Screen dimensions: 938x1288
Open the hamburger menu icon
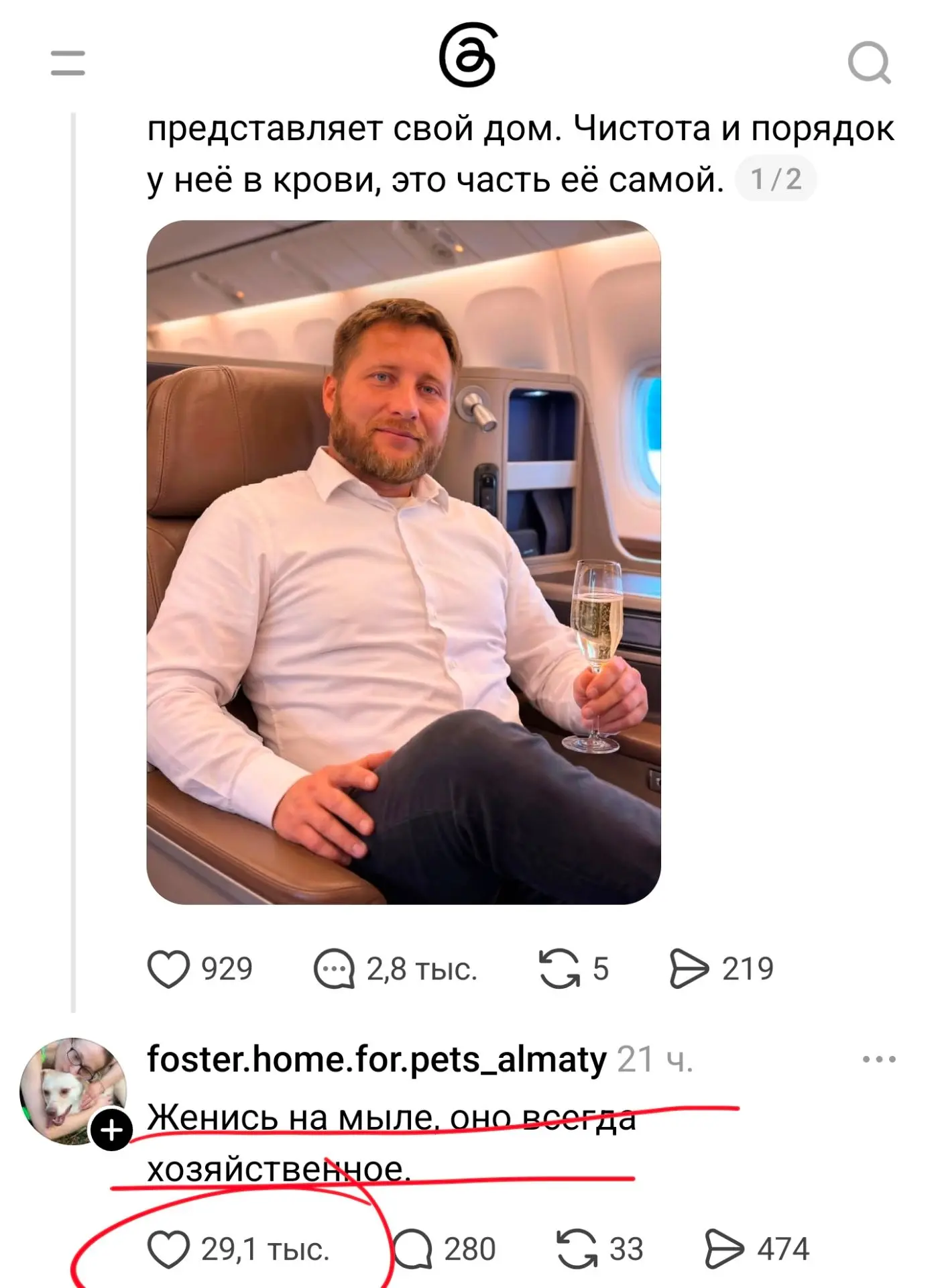point(68,62)
